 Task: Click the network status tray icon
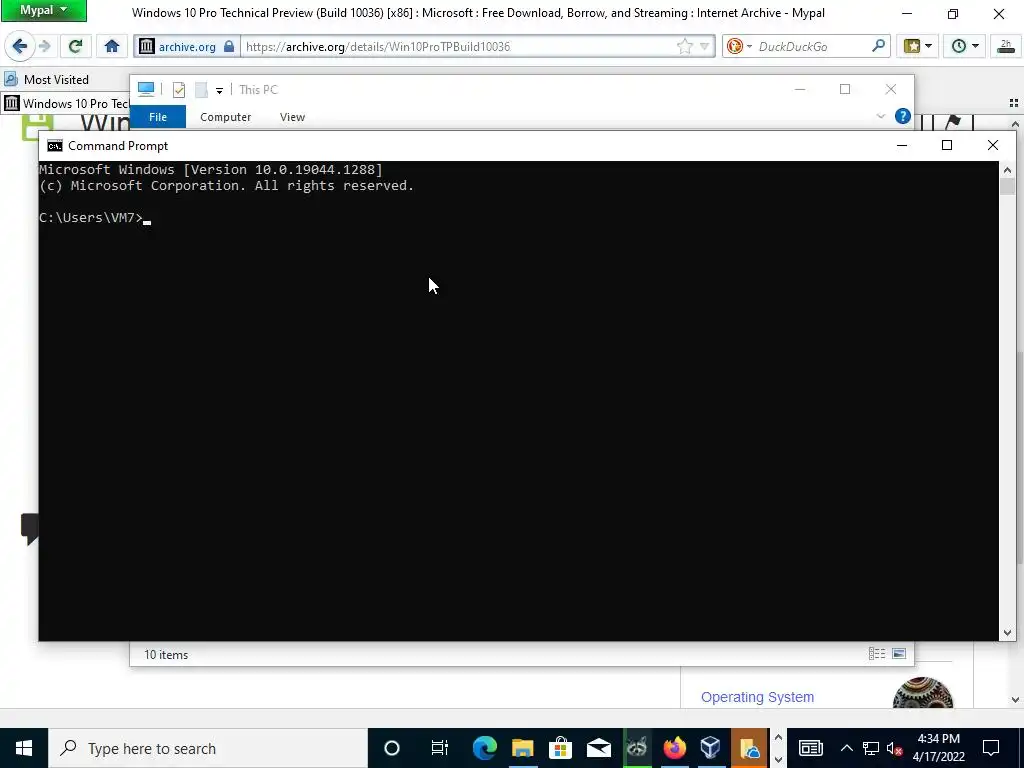(871, 748)
